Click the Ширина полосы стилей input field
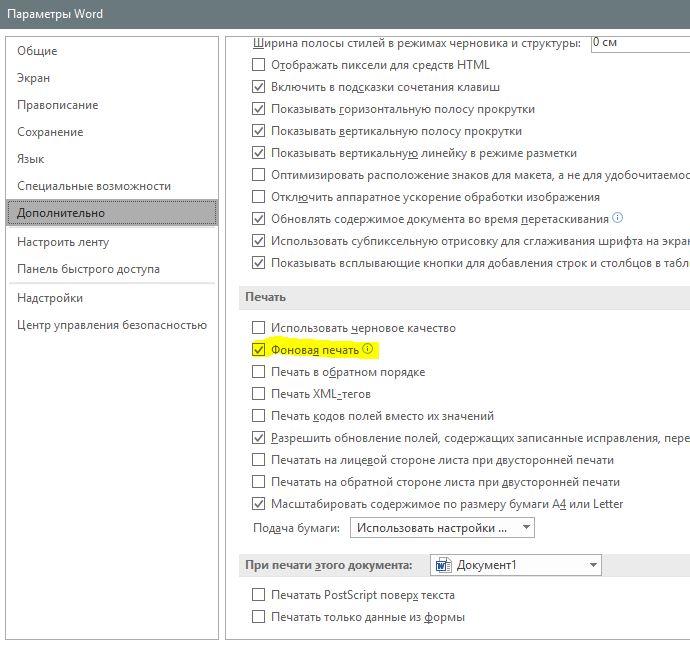Screen dimensions: 690x649 (640, 43)
